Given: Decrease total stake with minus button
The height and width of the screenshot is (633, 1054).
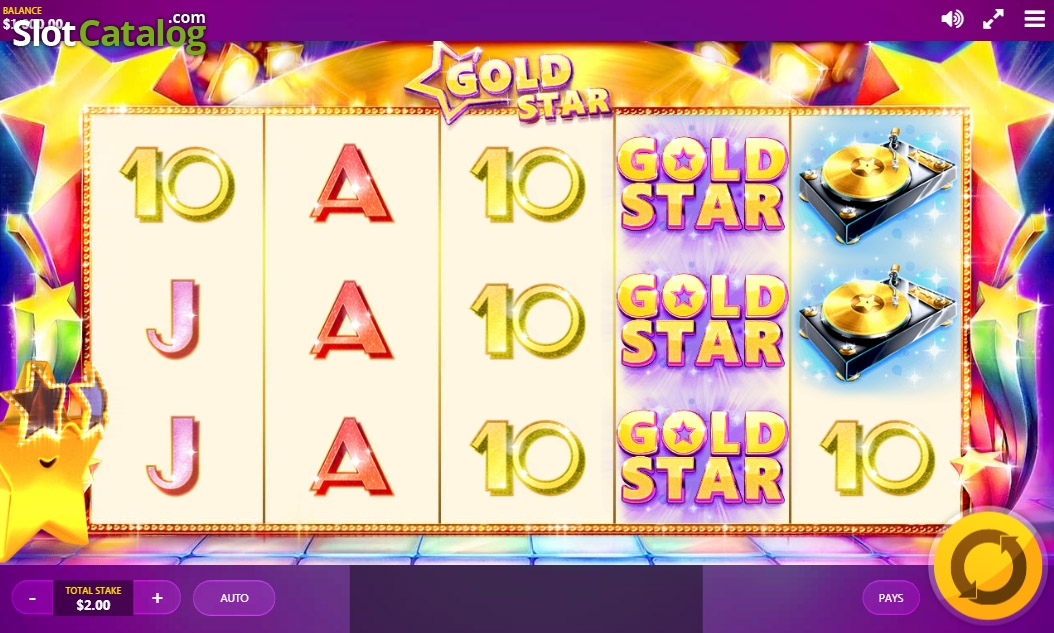Looking at the screenshot, I should 33,597.
